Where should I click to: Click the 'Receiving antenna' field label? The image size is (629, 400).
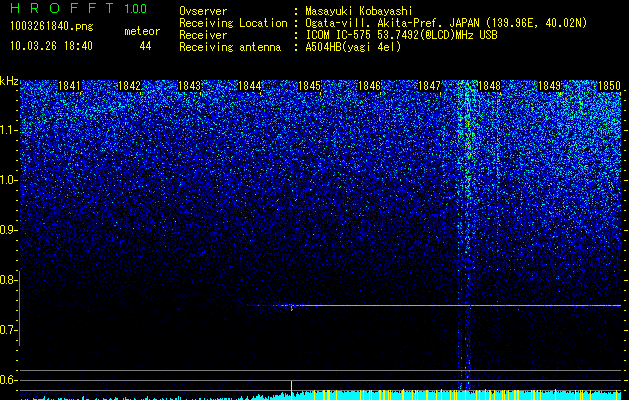pyautogui.click(x=230, y=47)
